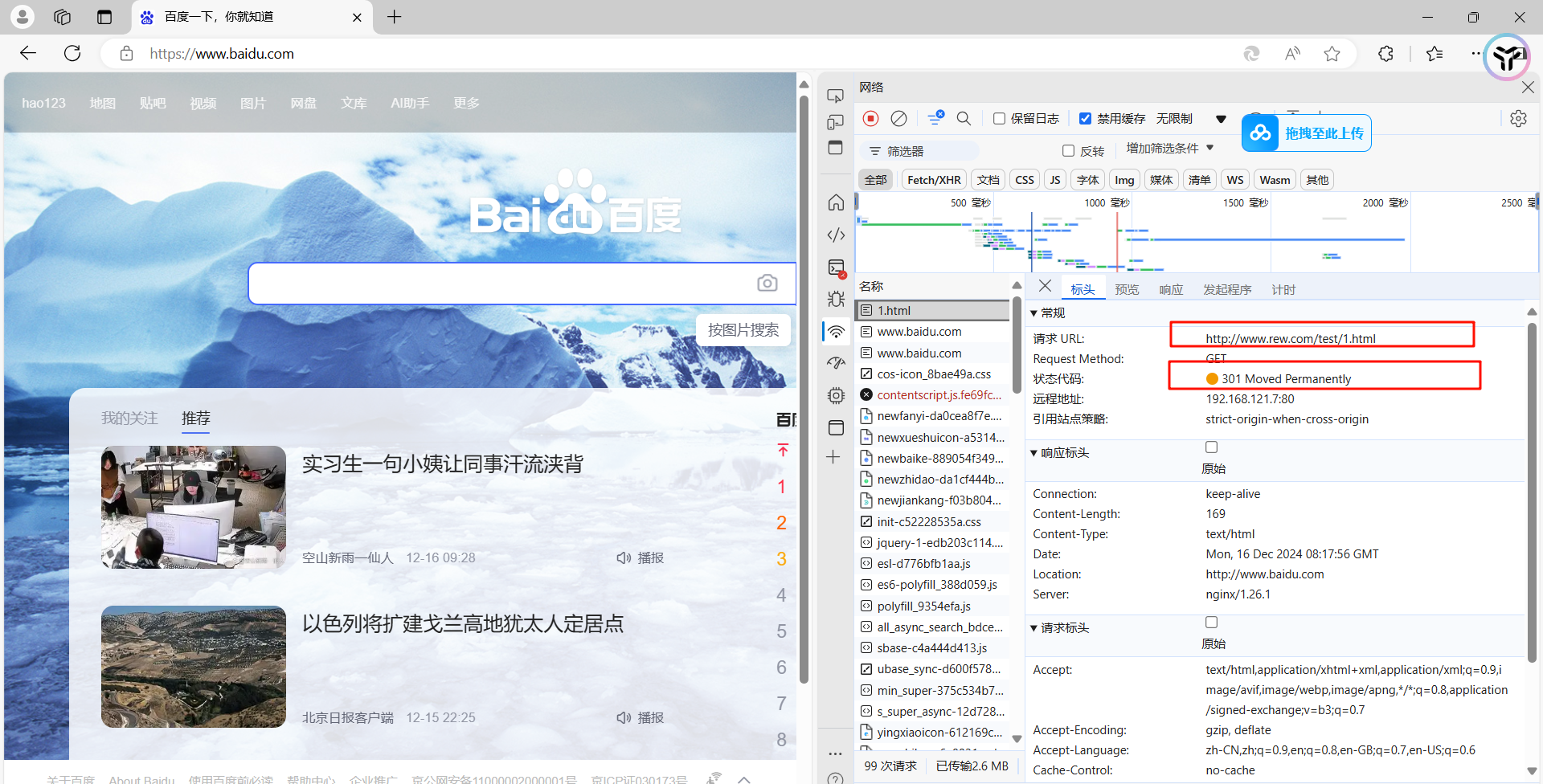Filter requests by JS type
Screen dimensions: 1543x784
(x=1055, y=180)
